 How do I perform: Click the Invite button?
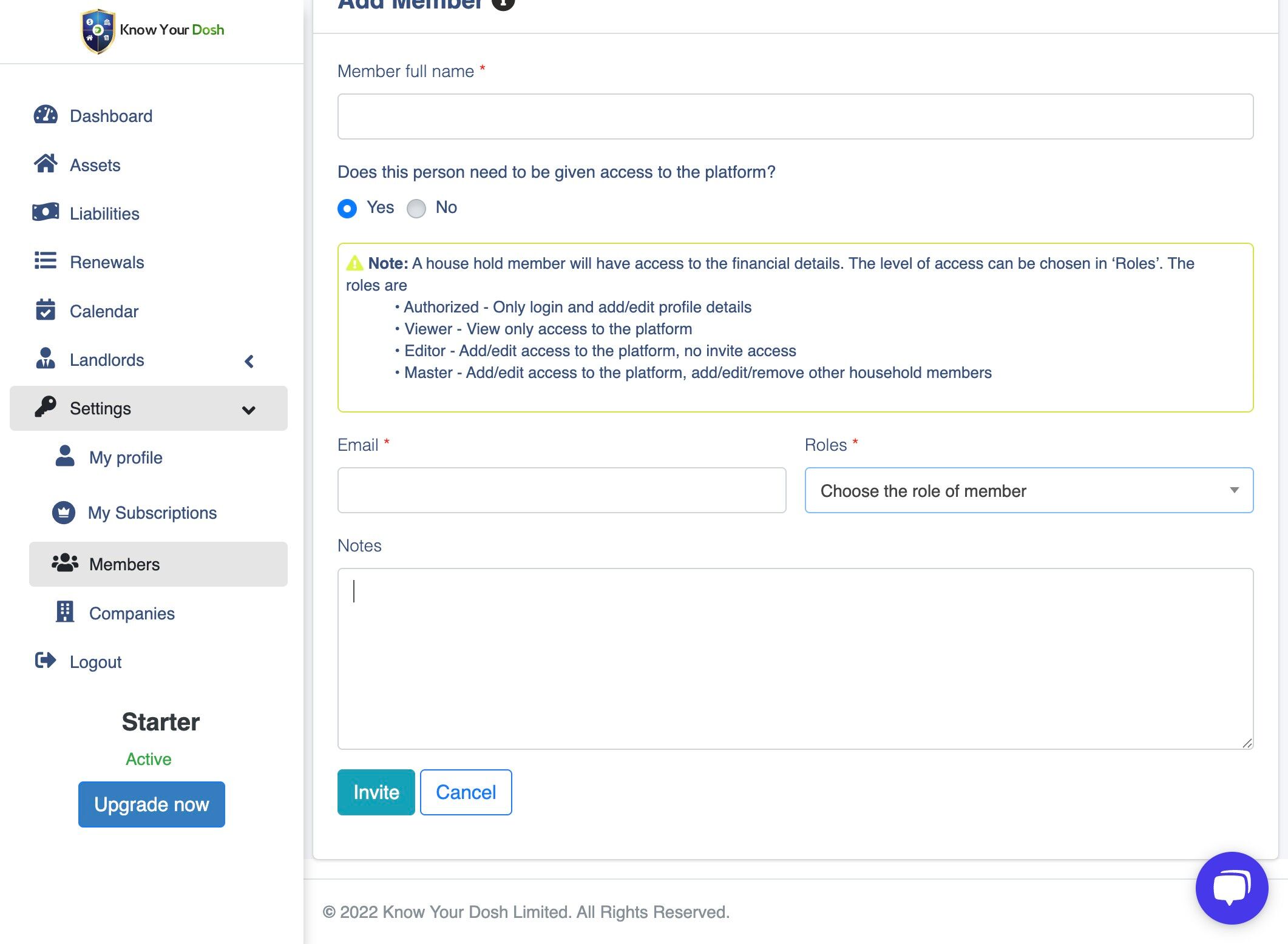[376, 792]
